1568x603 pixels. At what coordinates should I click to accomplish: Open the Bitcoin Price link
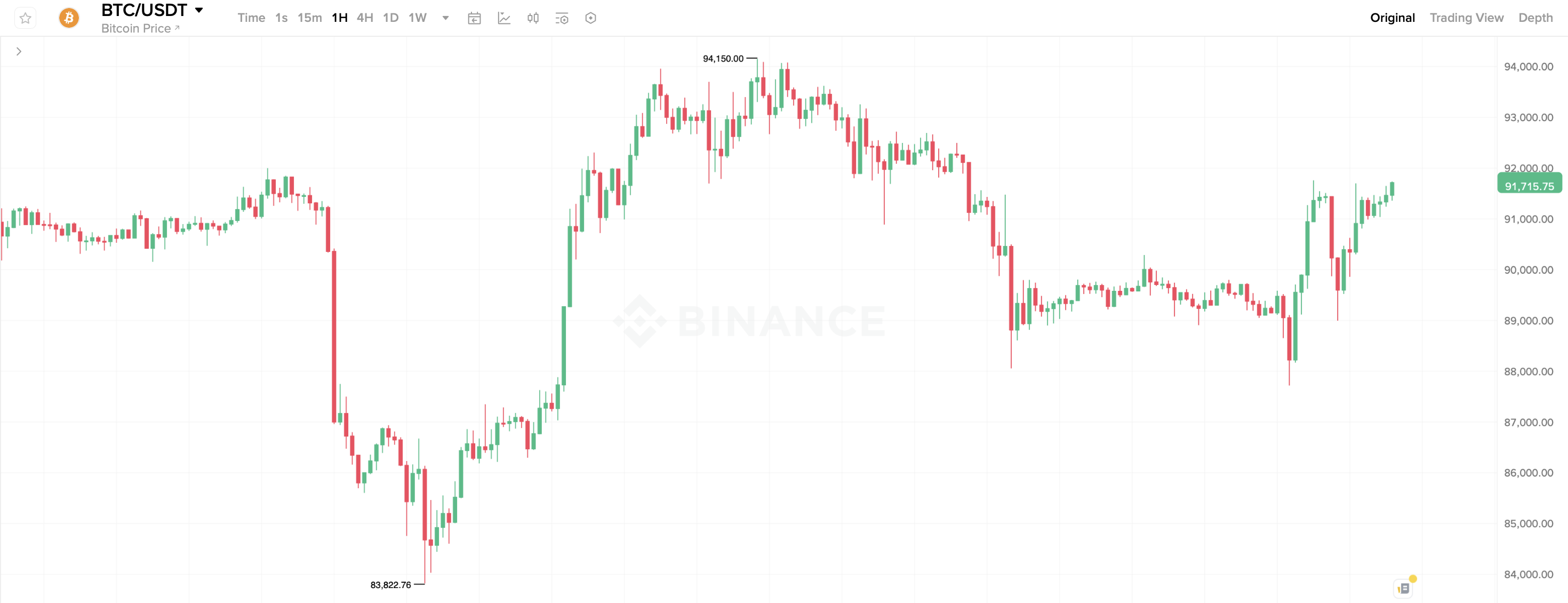139,29
